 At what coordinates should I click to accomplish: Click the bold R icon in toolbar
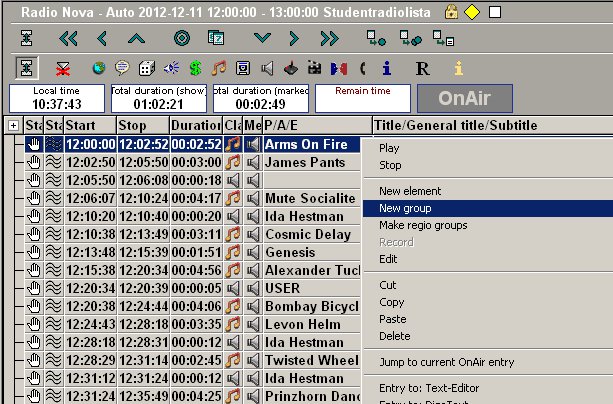[x=423, y=68]
